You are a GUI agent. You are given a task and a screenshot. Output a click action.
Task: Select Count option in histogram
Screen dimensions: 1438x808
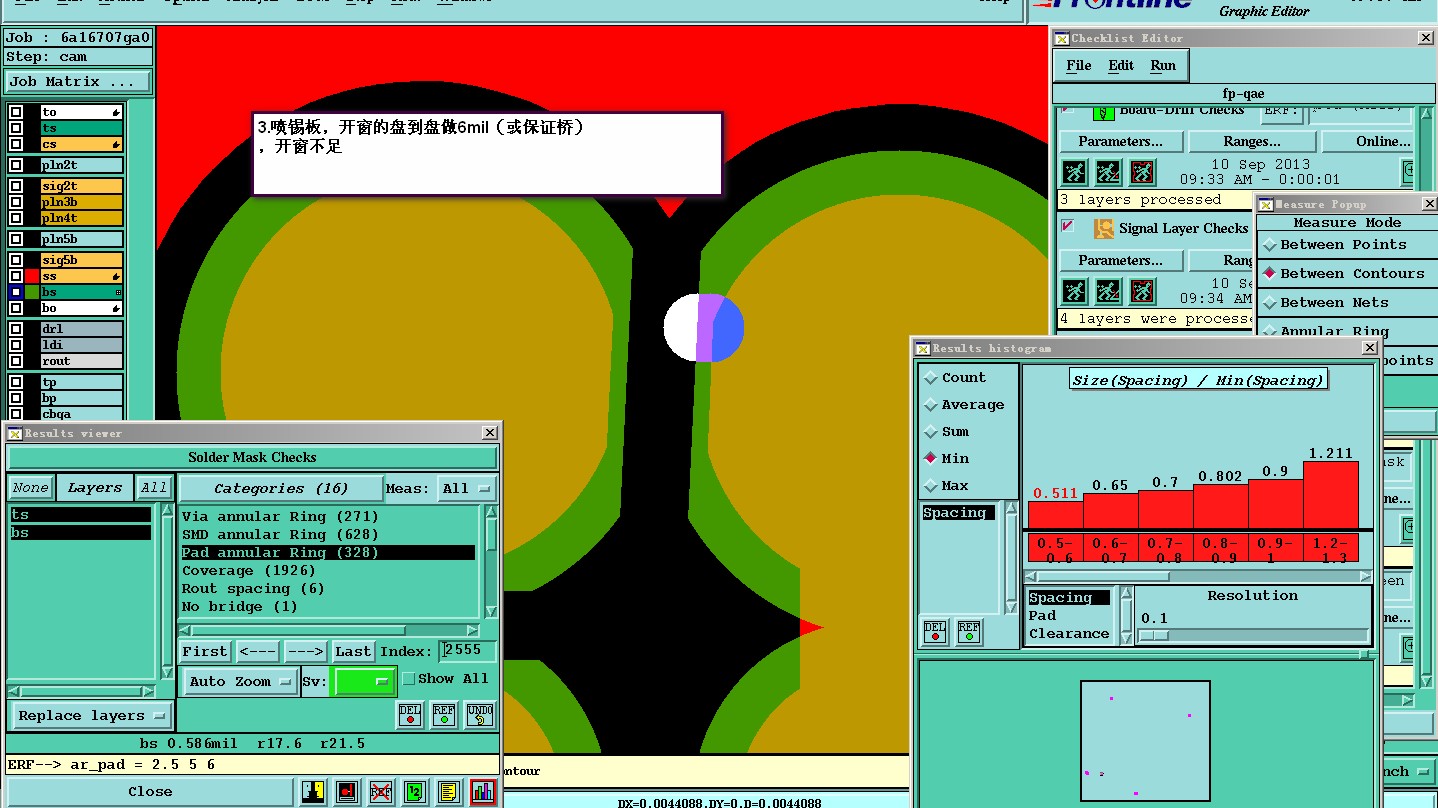pyautogui.click(x=931, y=378)
